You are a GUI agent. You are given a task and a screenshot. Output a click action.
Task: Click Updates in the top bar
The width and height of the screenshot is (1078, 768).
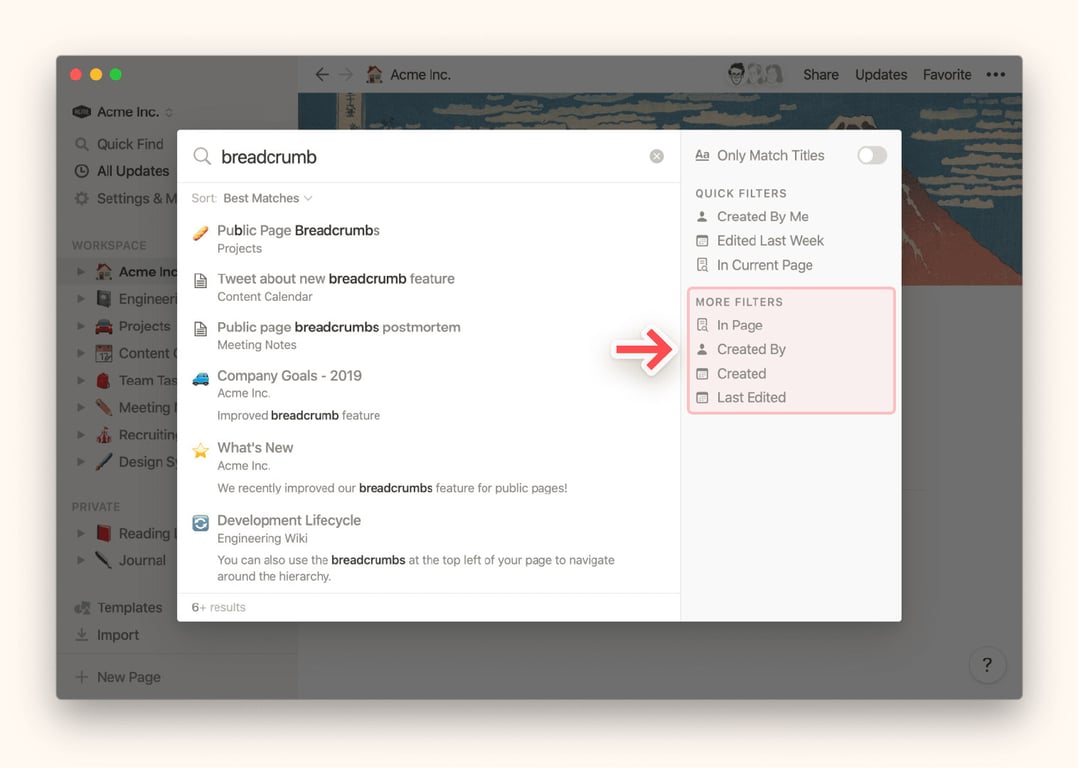(x=881, y=74)
